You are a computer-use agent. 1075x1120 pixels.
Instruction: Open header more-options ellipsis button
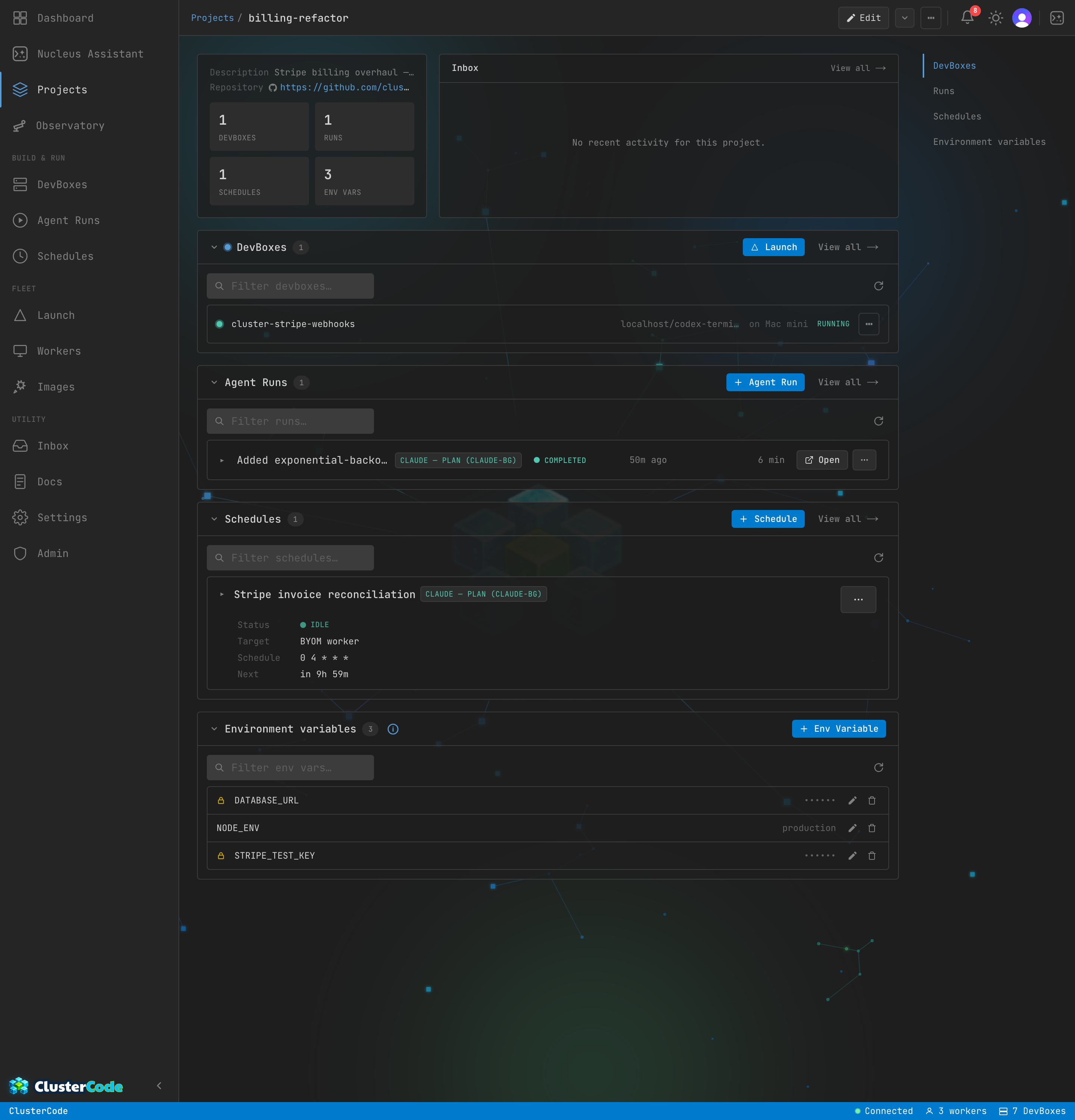(931, 18)
